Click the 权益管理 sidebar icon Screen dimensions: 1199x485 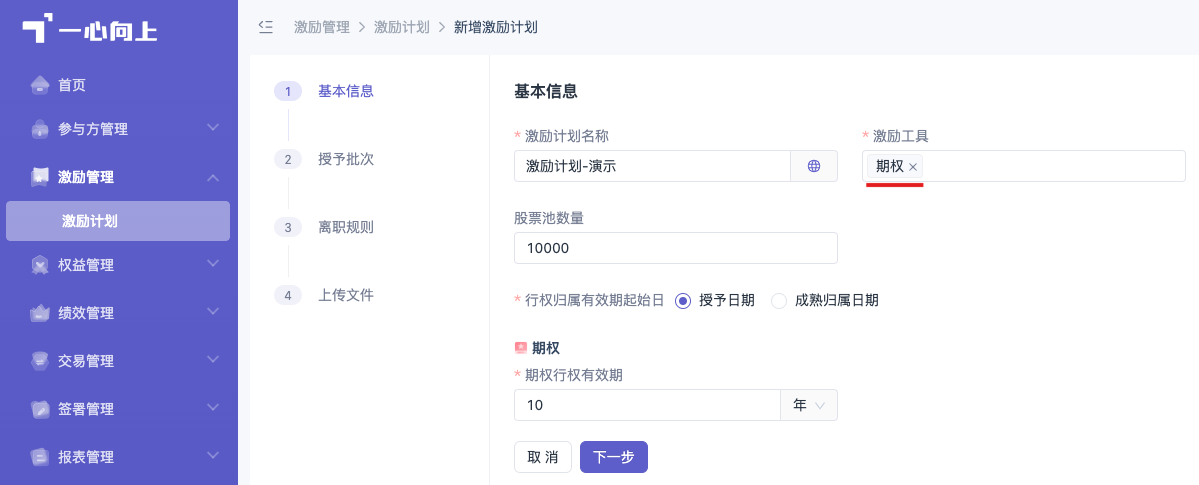tap(40, 265)
